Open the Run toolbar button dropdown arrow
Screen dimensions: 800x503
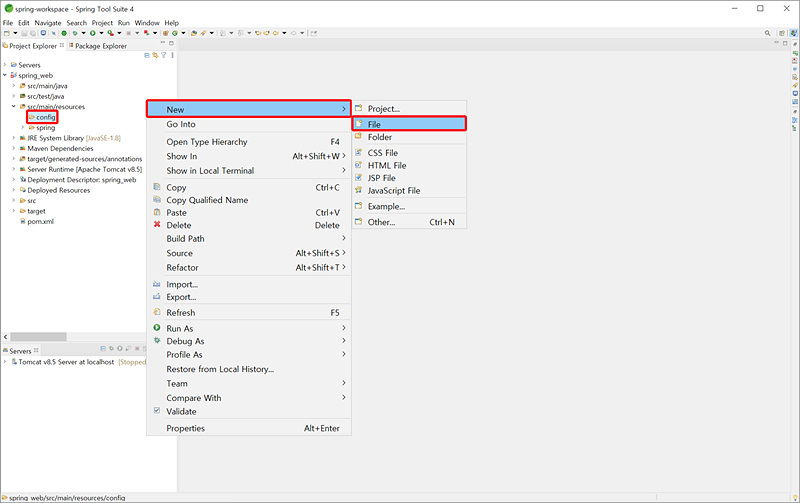pos(101,33)
